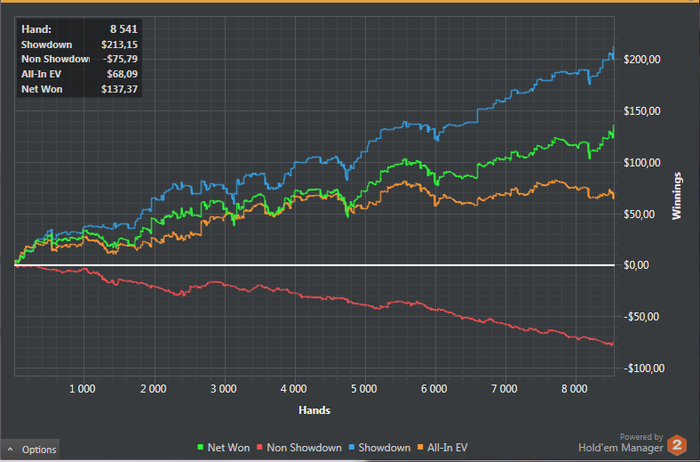
Task: Click the Powered by Hold'em Manager text
Action: pos(621,443)
